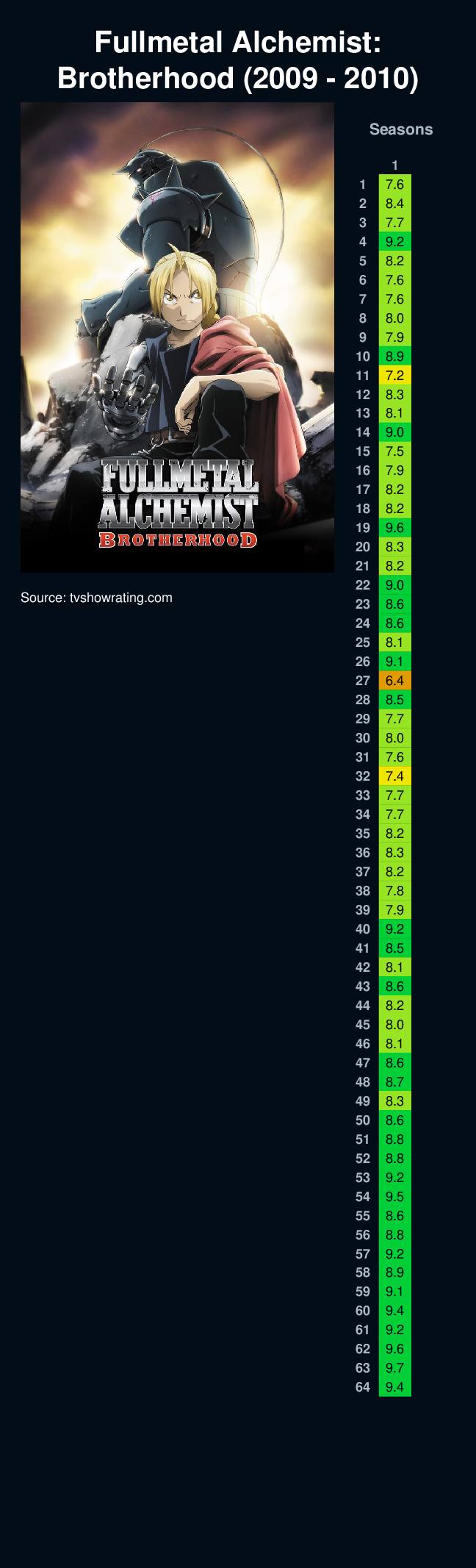Image resolution: width=476 pixels, height=1568 pixels.
Task: Click episode number 46 label
Action: (x=363, y=1044)
